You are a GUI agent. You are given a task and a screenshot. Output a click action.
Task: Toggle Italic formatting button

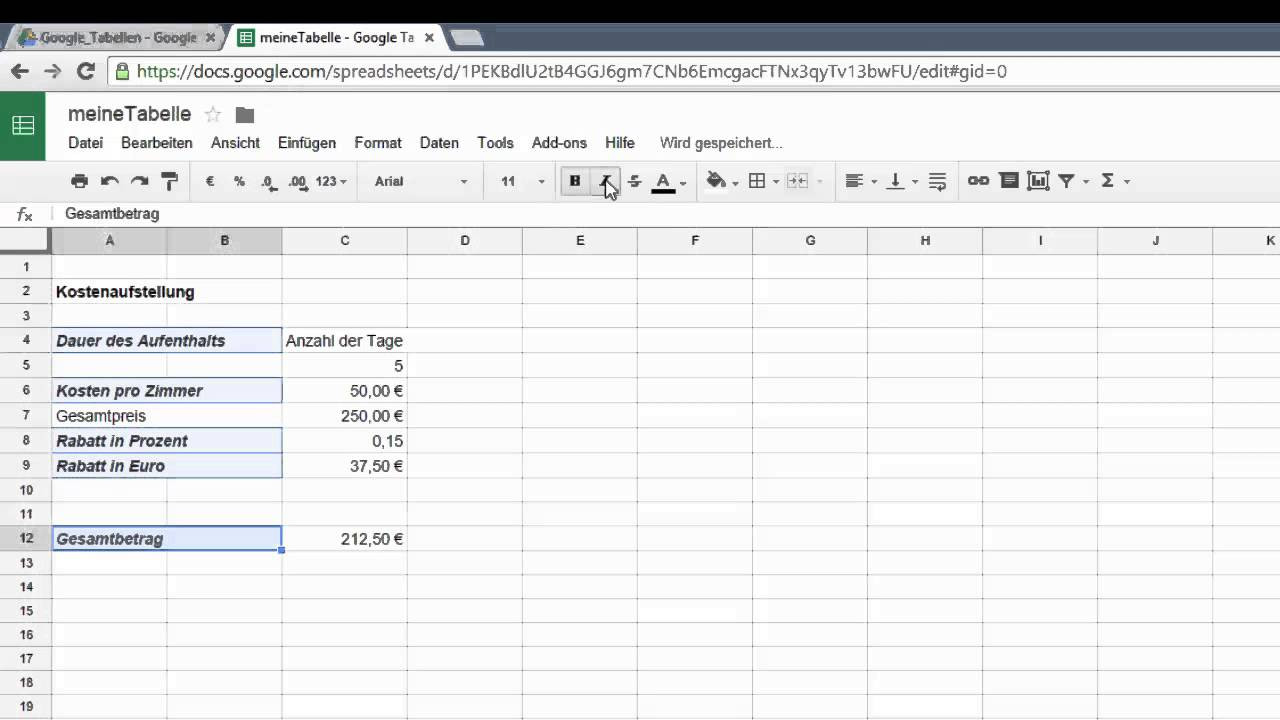tap(605, 181)
